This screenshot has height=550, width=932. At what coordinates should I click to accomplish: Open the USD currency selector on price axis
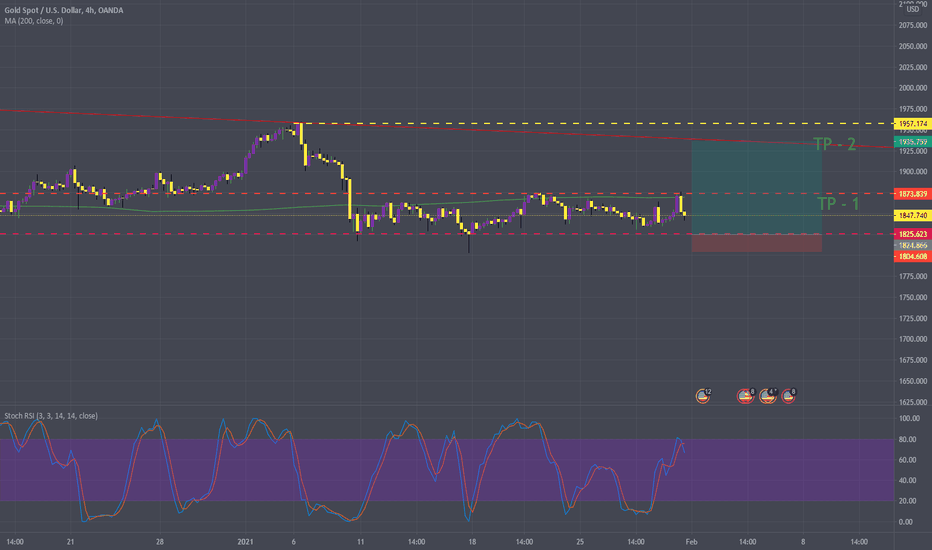click(x=912, y=9)
